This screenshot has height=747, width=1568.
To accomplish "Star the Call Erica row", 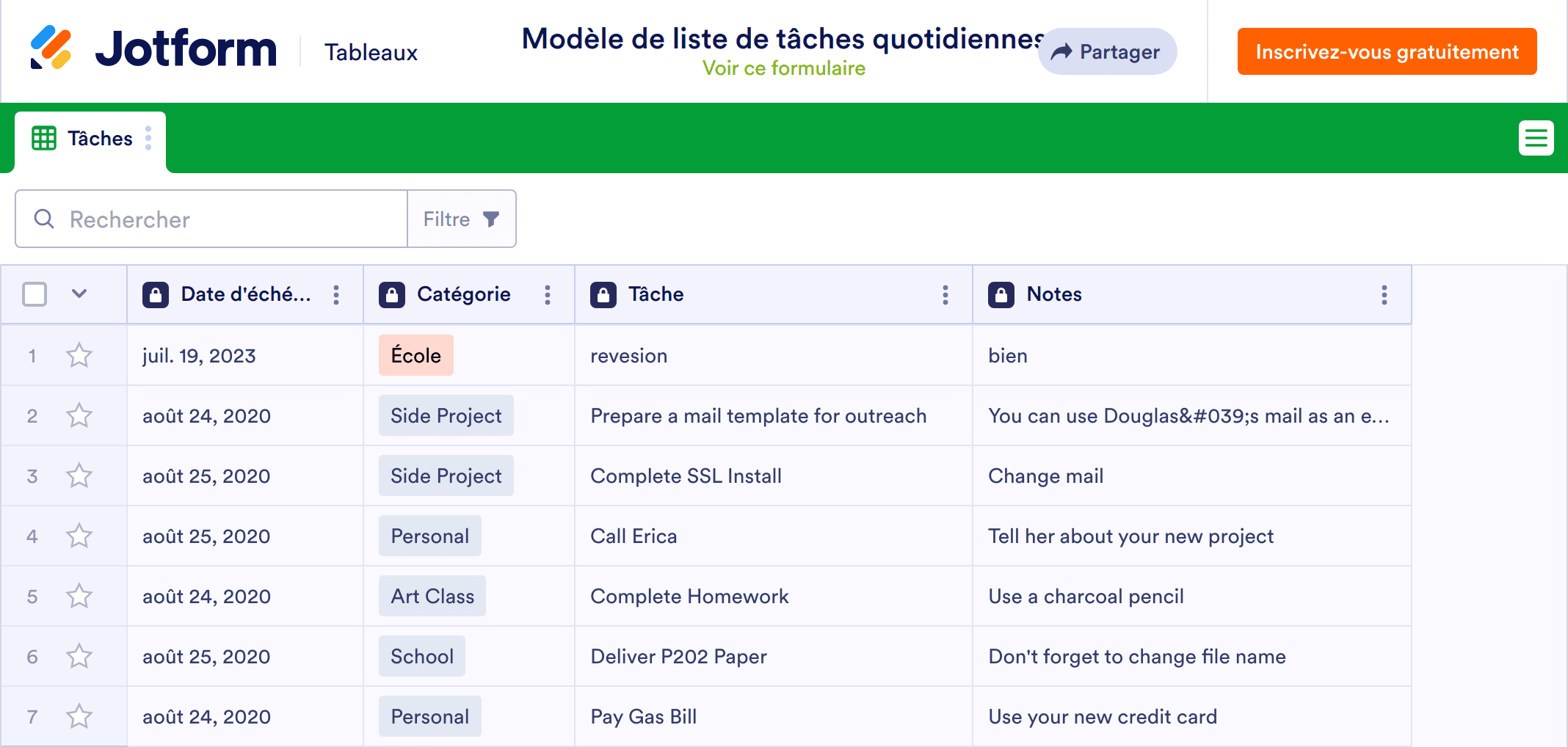I will (79, 536).
